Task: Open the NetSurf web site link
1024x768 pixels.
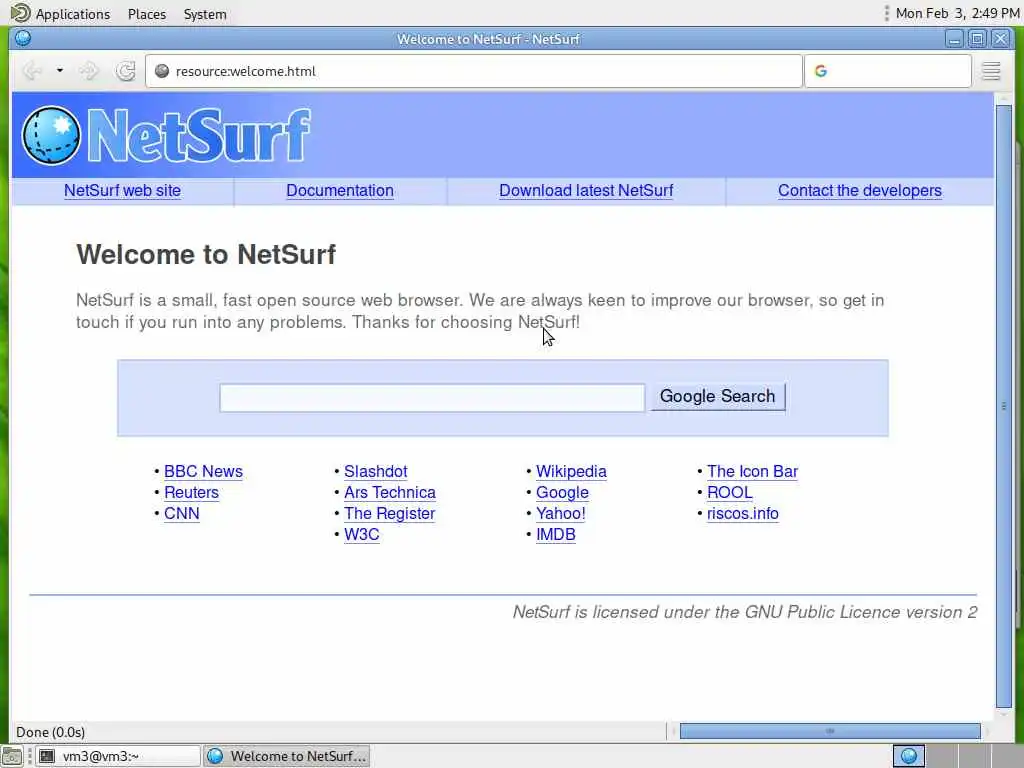Action: (x=122, y=191)
